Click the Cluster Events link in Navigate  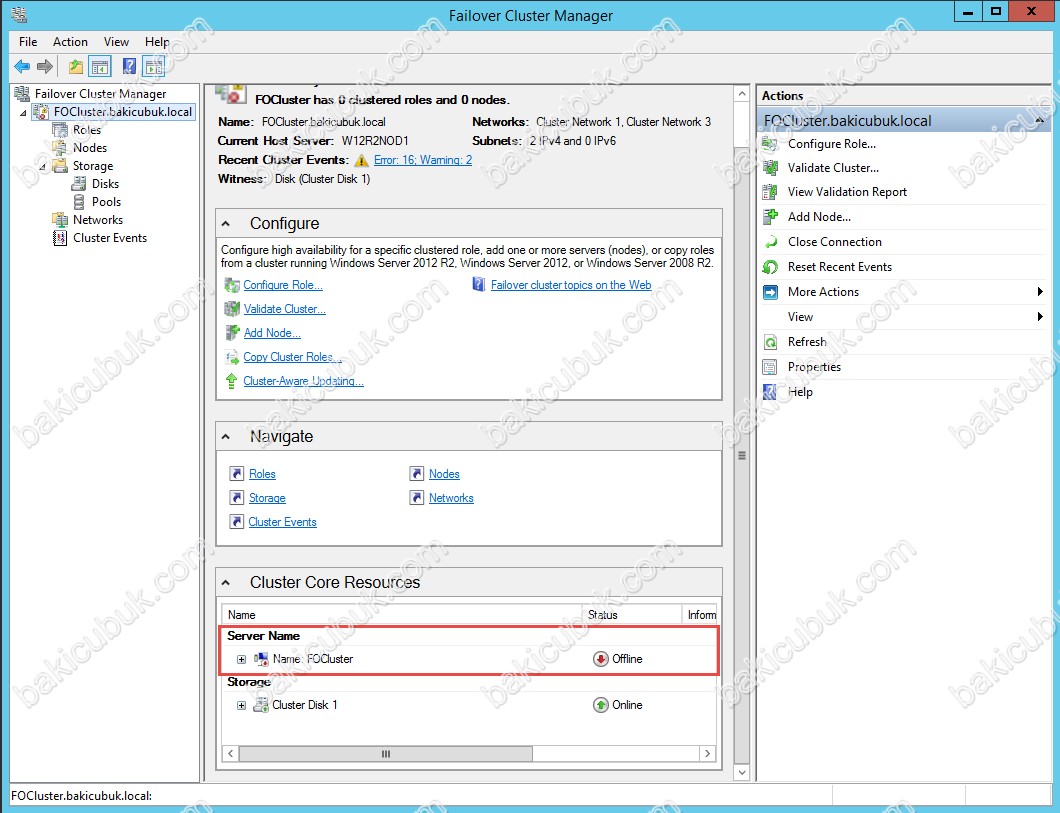283,522
